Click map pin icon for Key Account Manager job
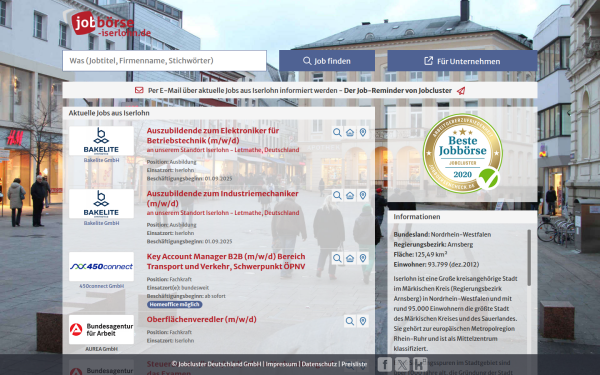The image size is (600, 375). point(363,258)
